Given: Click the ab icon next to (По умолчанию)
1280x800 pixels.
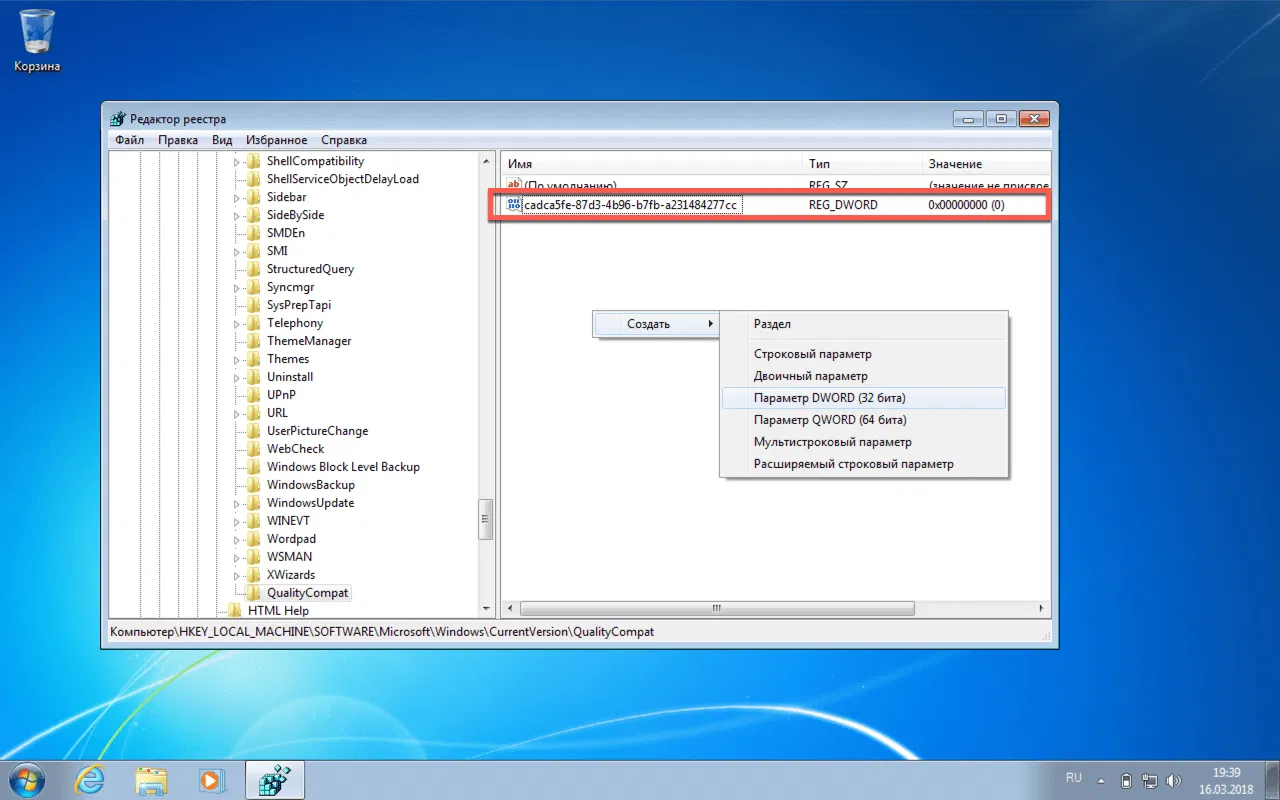Looking at the screenshot, I should [513, 184].
